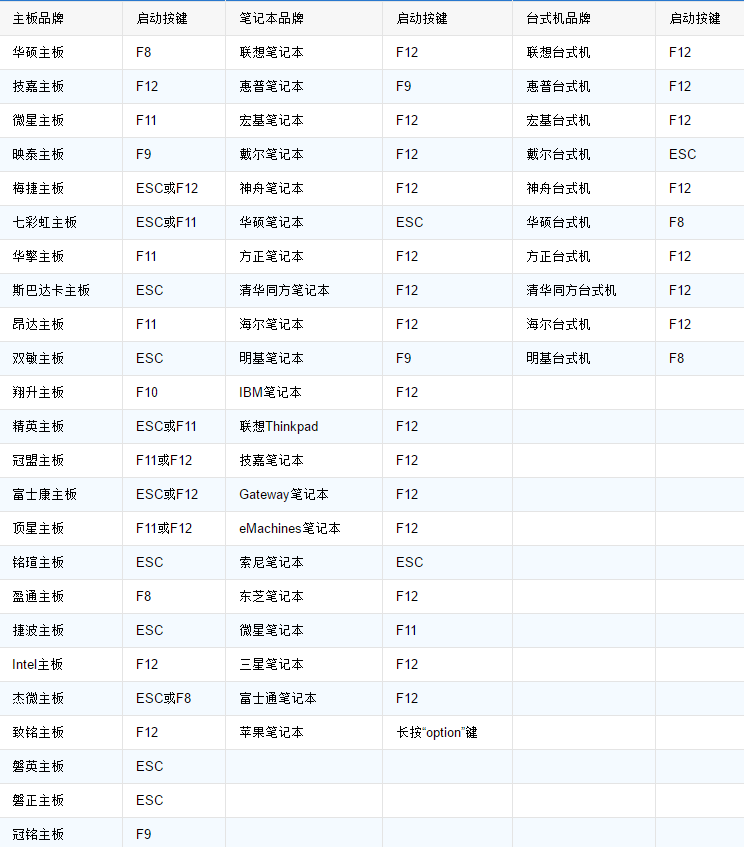Click the Intel主板 cell

38,664
